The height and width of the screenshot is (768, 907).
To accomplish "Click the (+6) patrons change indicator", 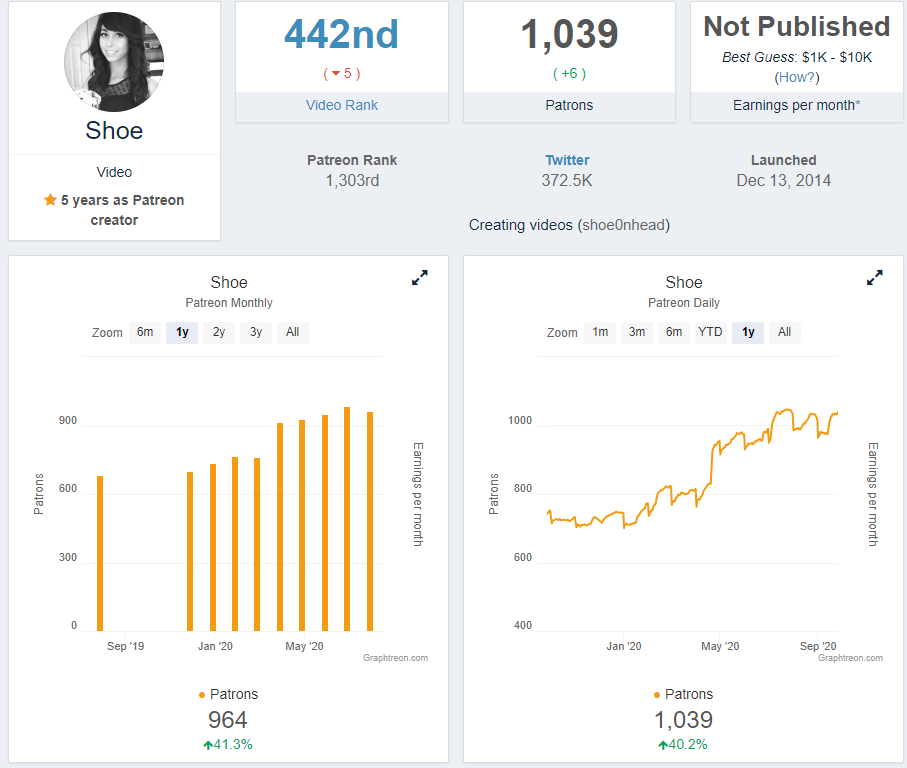I will (569, 73).
